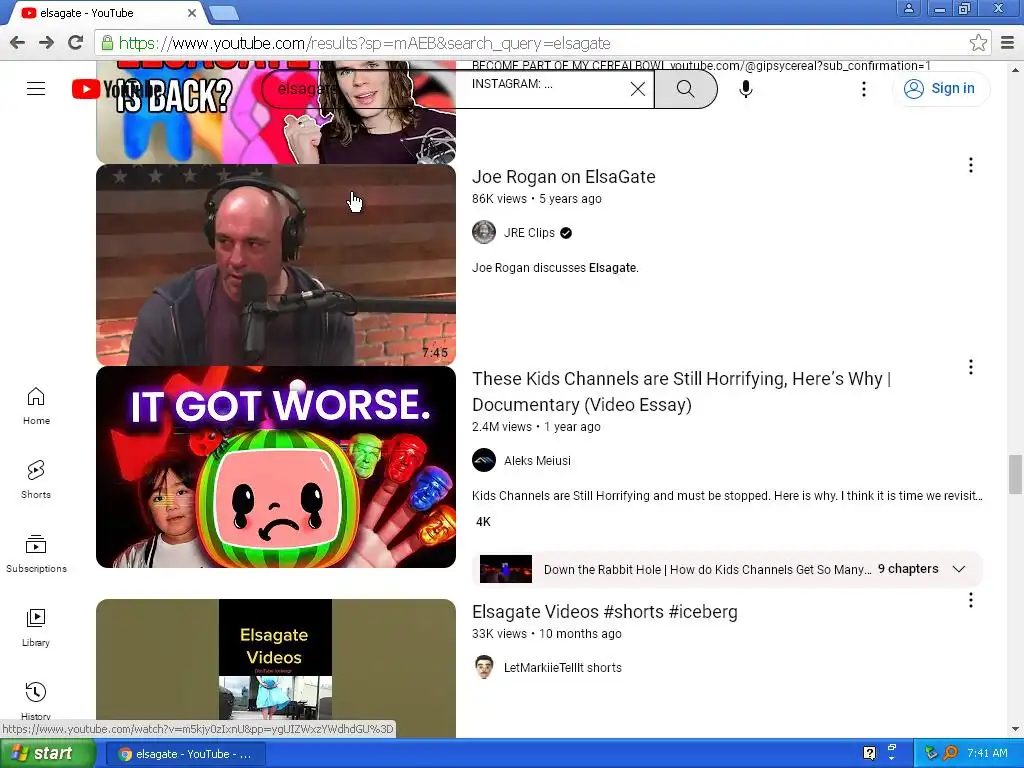
Task: Open These Kids Channels are Still Horrifying title
Action: click(x=682, y=392)
